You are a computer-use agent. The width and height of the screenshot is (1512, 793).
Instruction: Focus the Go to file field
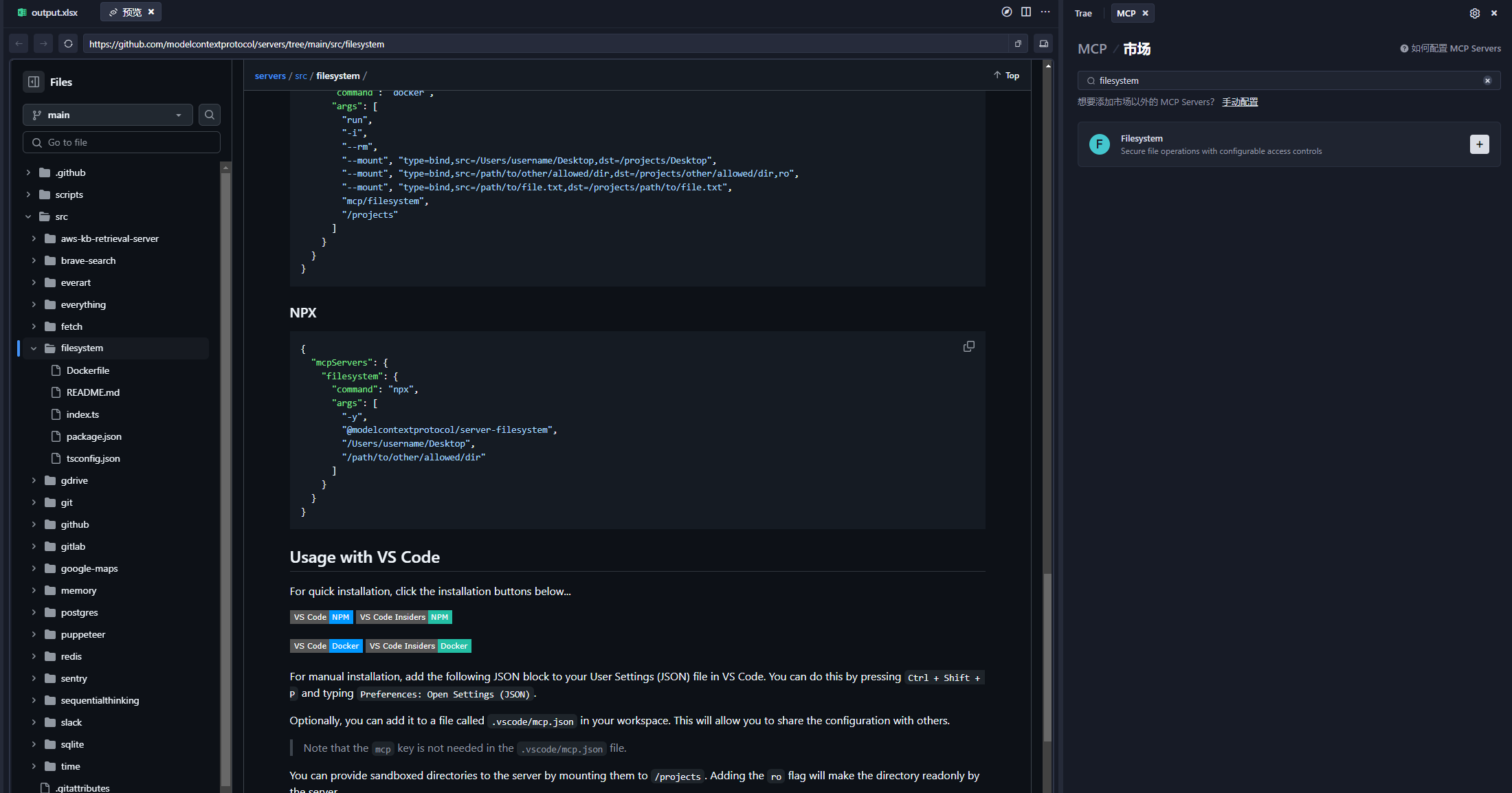[x=122, y=142]
